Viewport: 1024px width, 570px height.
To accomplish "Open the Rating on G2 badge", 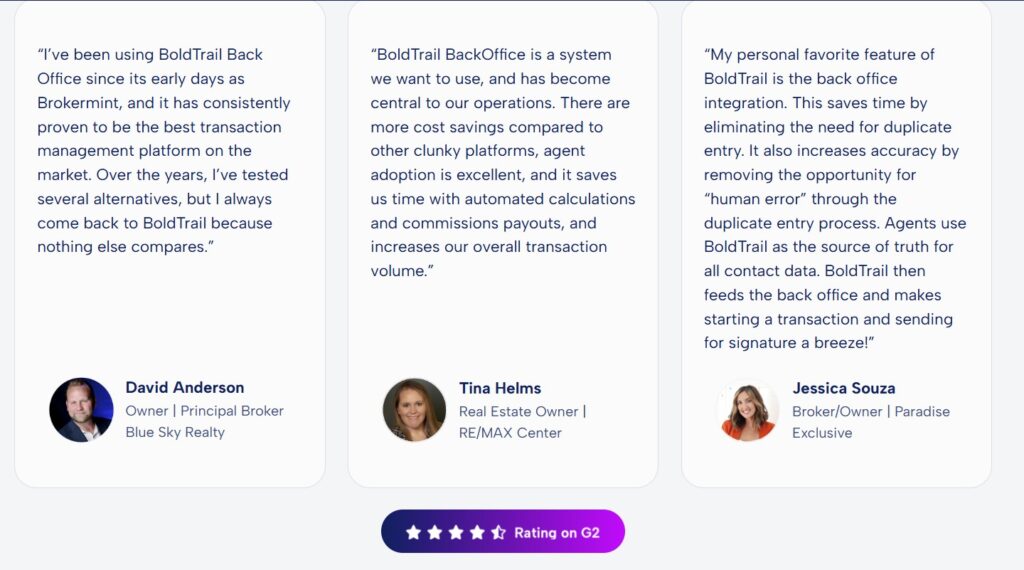I will 556,533.
